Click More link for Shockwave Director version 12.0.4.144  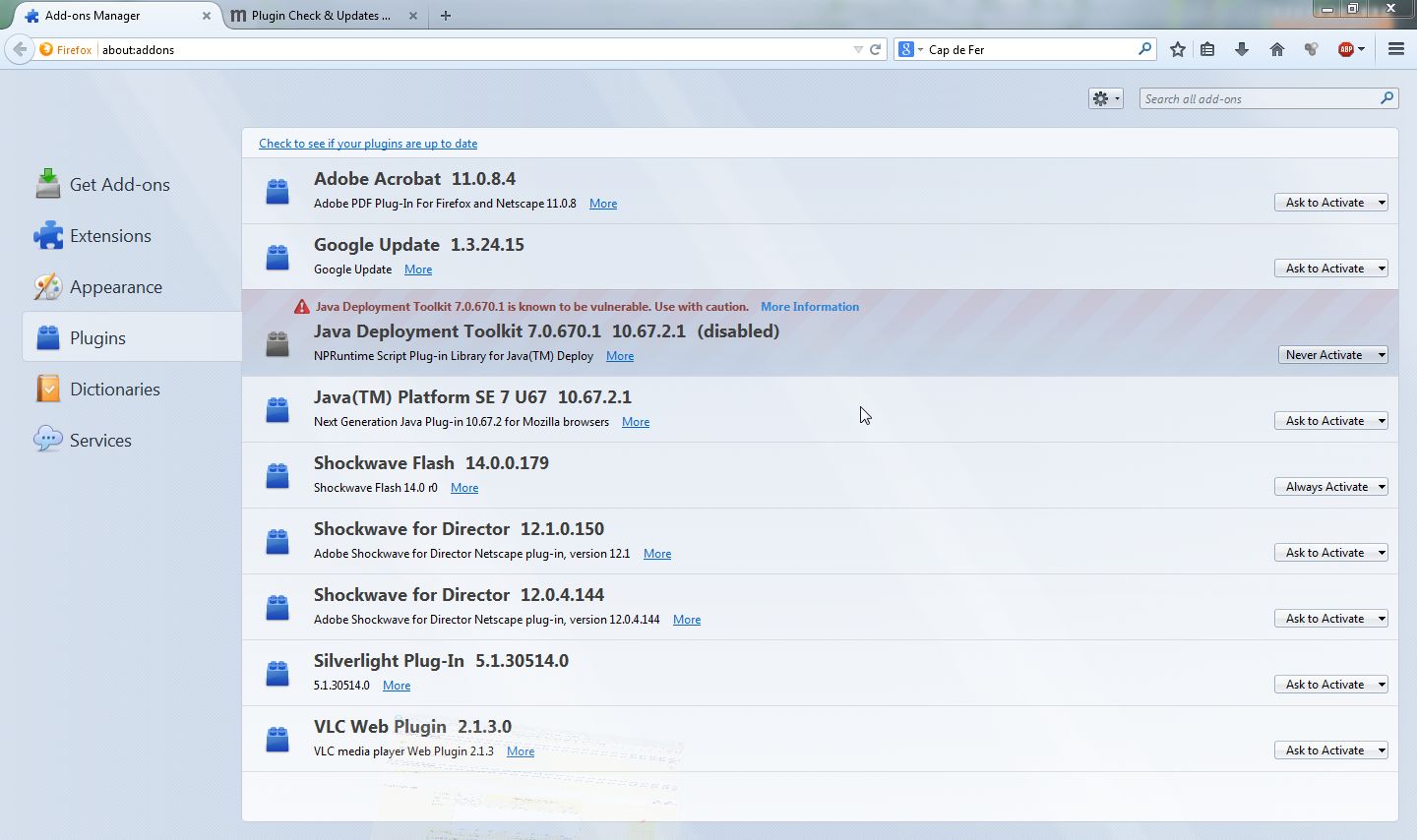point(687,620)
